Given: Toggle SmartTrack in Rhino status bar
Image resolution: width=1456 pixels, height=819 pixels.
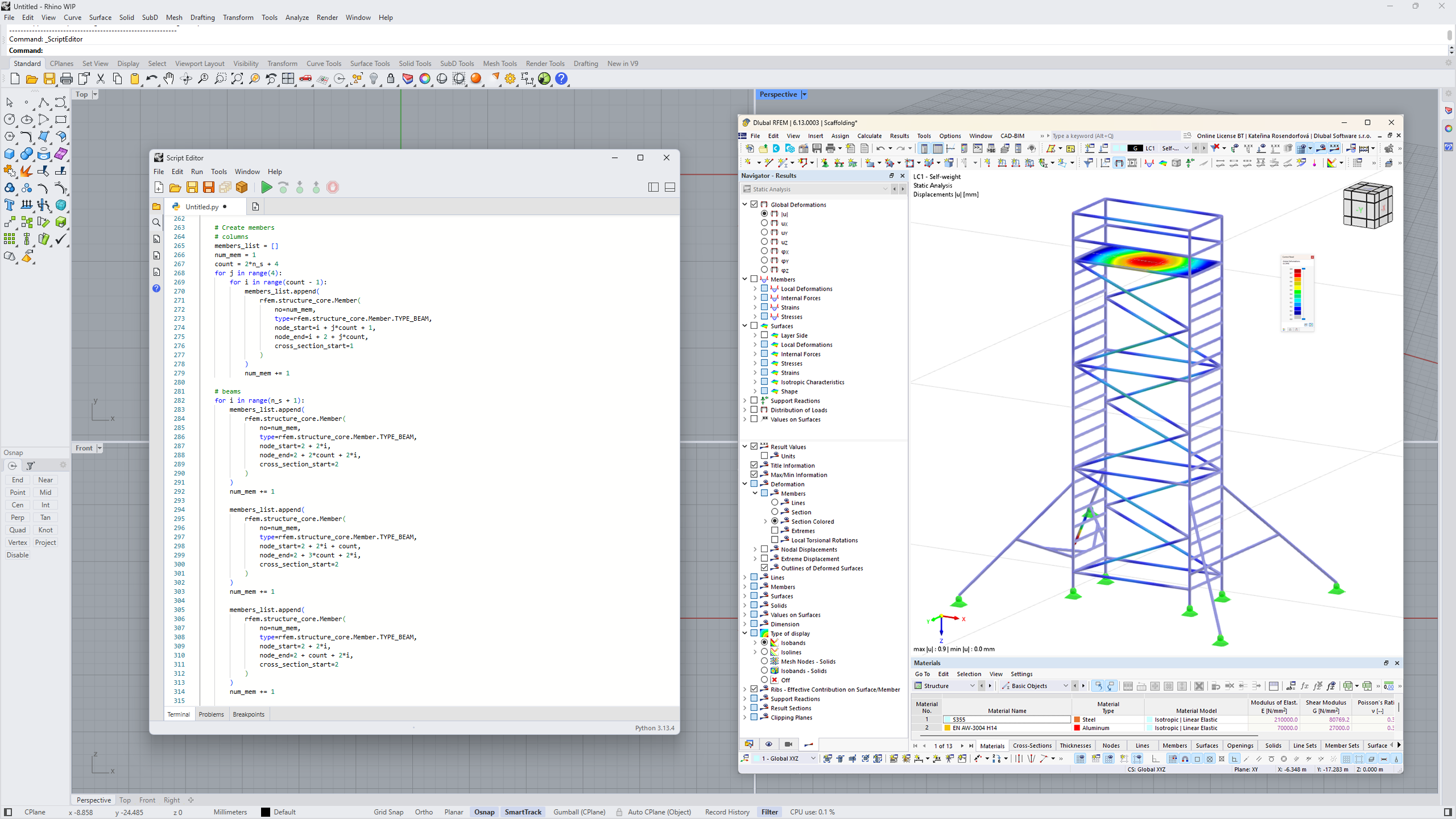Looking at the screenshot, I should pyautogui.click(x=523, y=812).
